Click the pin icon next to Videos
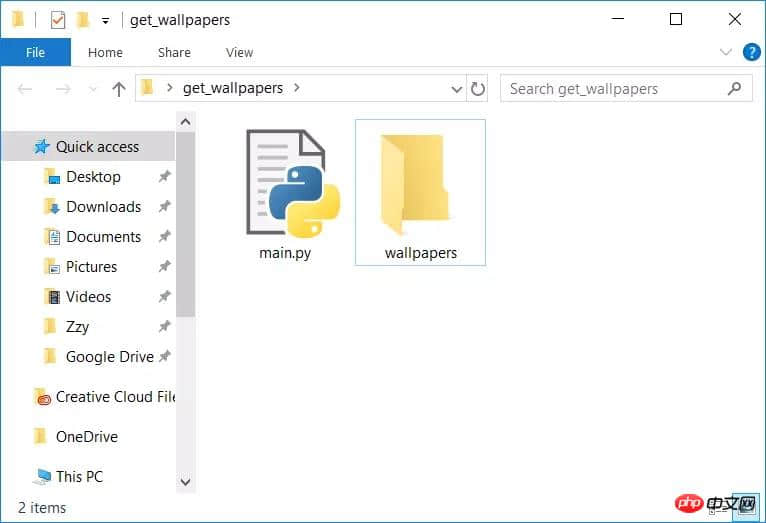The image size is (766, 523). pos(165,296)
